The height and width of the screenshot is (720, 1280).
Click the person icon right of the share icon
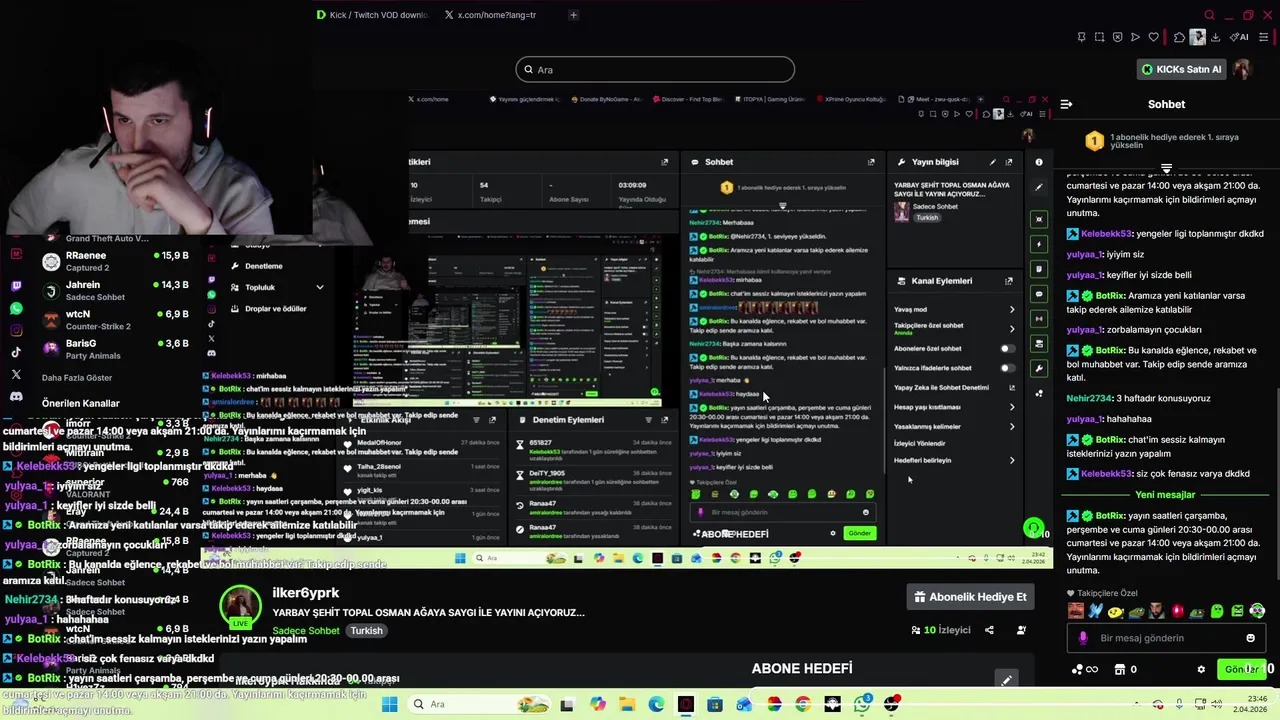click(x=1021, y=630)
